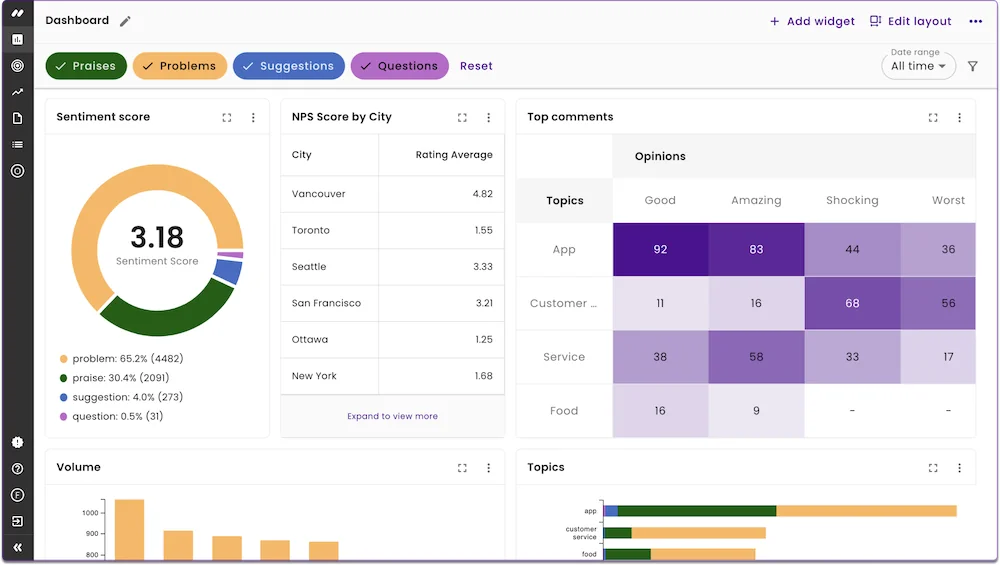Click the help question mark sidebar icon

17,469
